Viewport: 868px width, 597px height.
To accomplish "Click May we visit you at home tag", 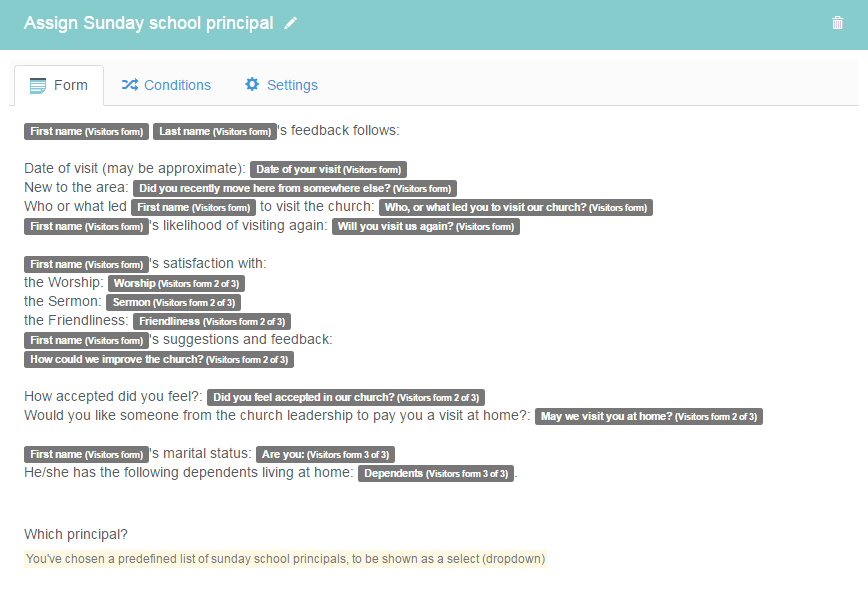I will [649, 416].
